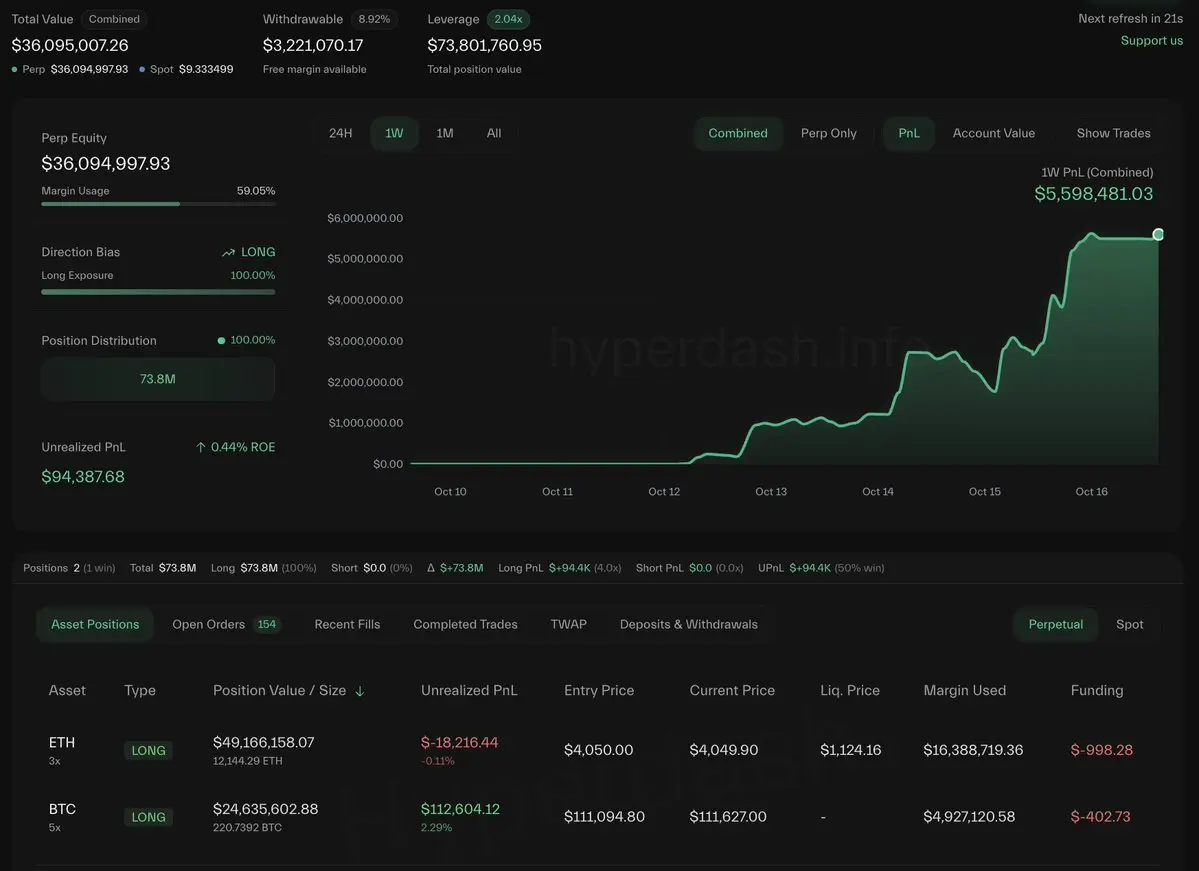Click the chart's latest data point marker
The width and height of the screenshot is (1199, 871).
(x=1158, y=235)
